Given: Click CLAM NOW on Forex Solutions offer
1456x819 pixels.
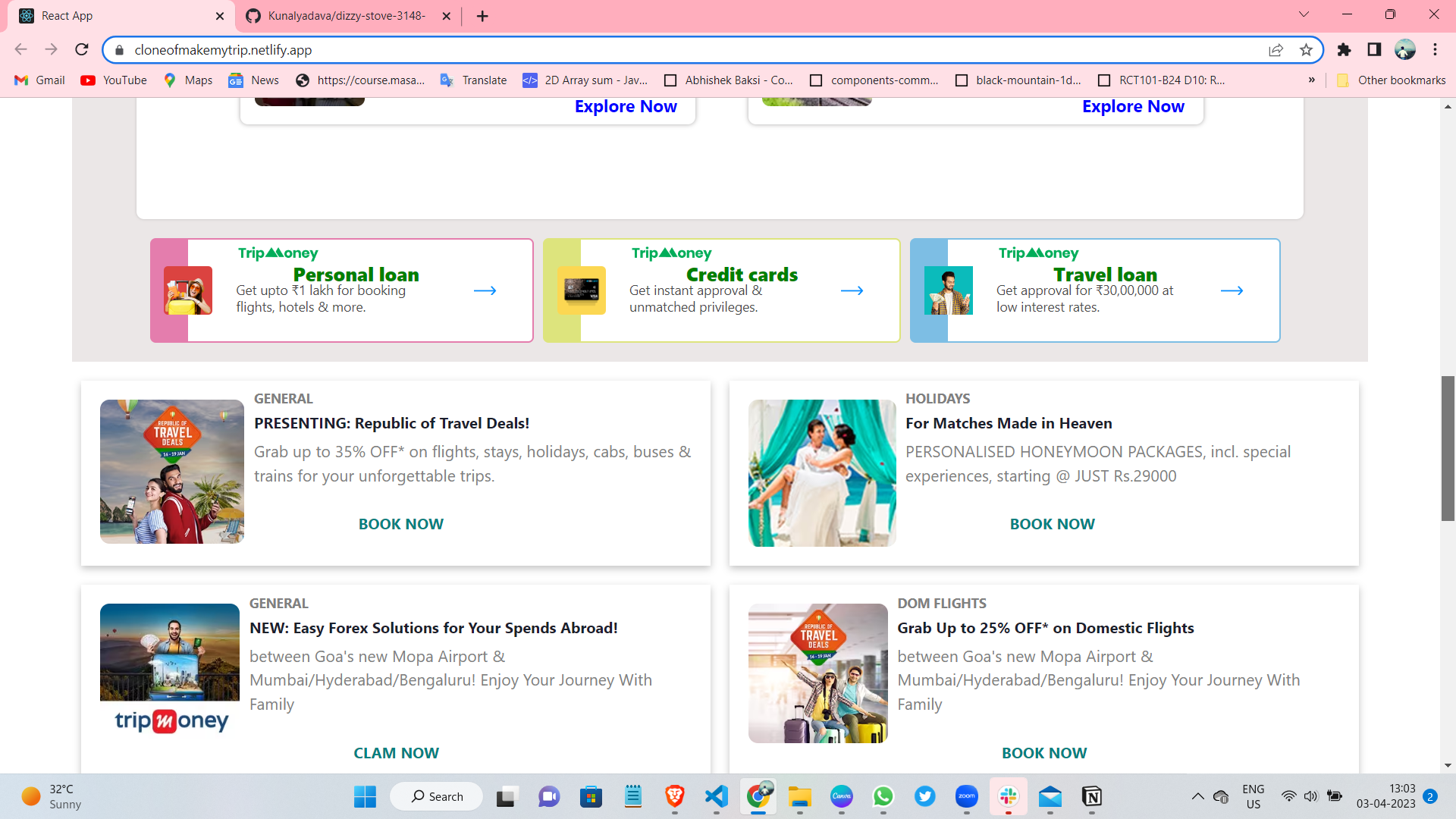Looking at the screenshot, I should [x=396, y=753].
